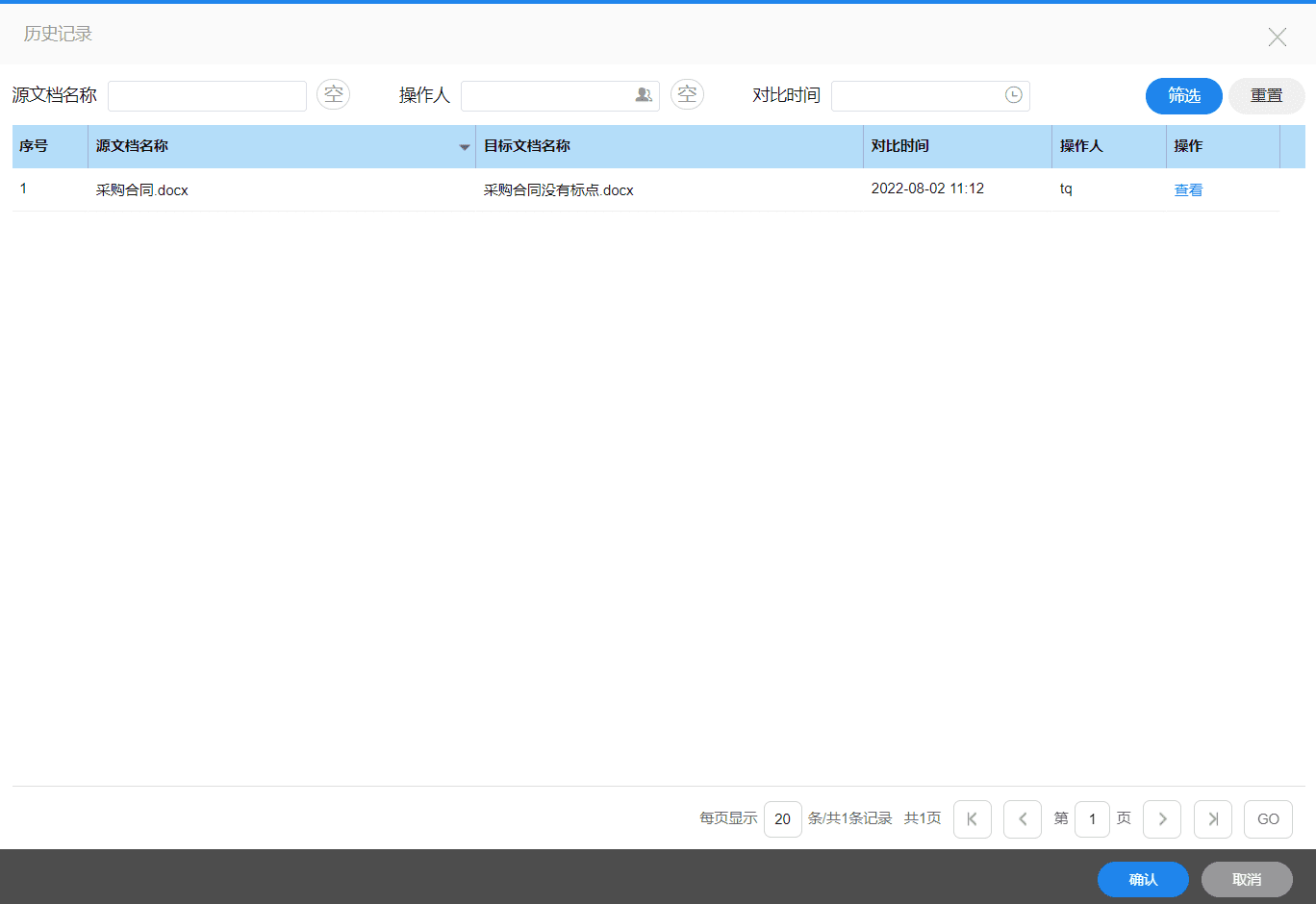Click the 筛选 filter button
1316x904 pixels.
click(1184, 96)
